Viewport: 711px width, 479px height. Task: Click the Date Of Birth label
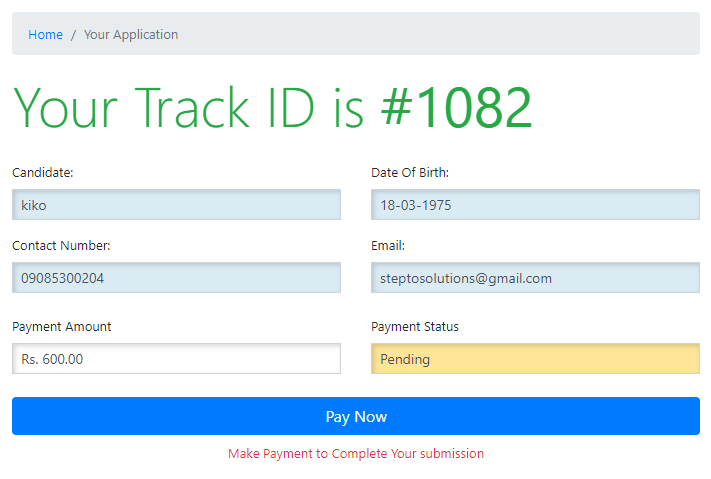pyautogui.click(x=410, y=173)
